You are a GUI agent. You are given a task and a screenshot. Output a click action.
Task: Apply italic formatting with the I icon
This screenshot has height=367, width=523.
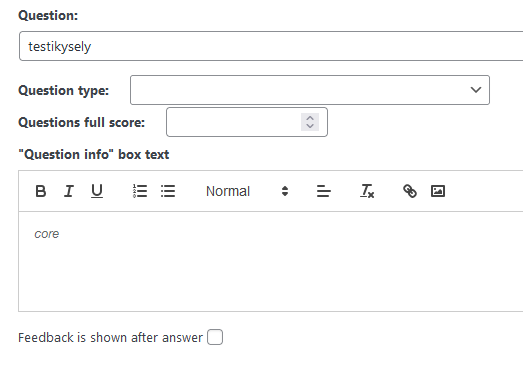(x=69, y=191)
